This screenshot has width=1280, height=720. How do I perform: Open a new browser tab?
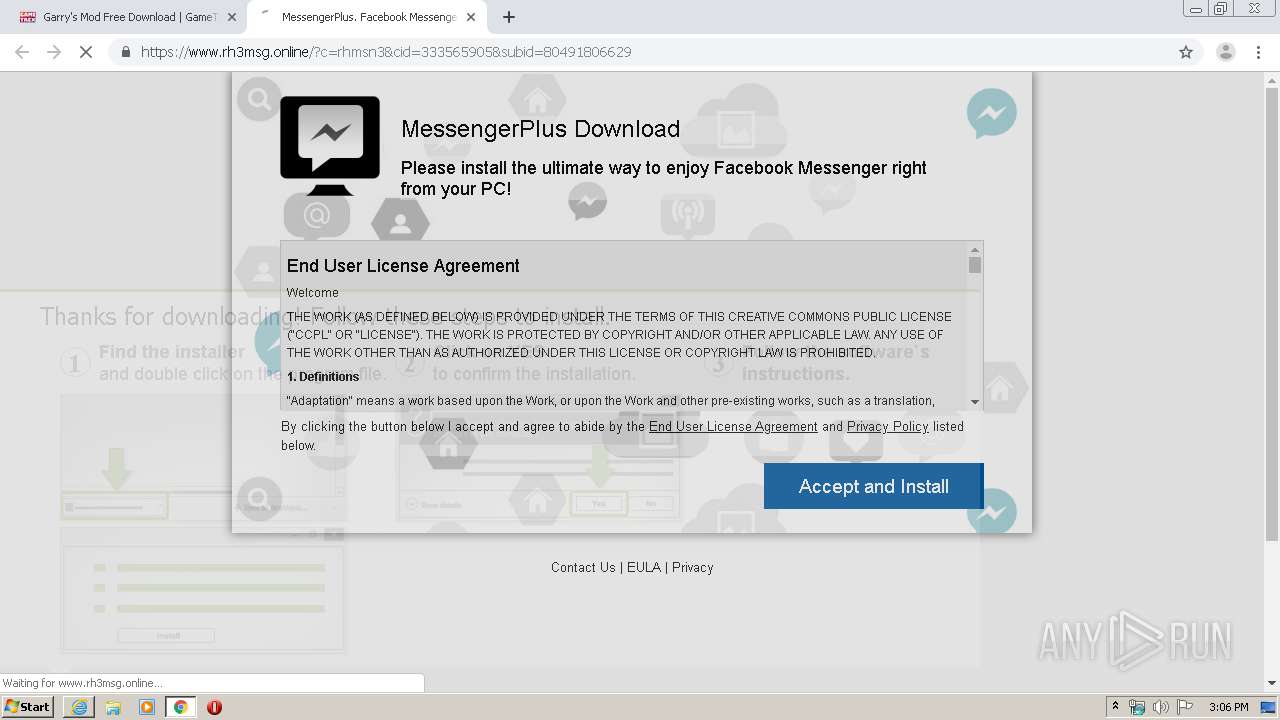(x=509, y=17)
